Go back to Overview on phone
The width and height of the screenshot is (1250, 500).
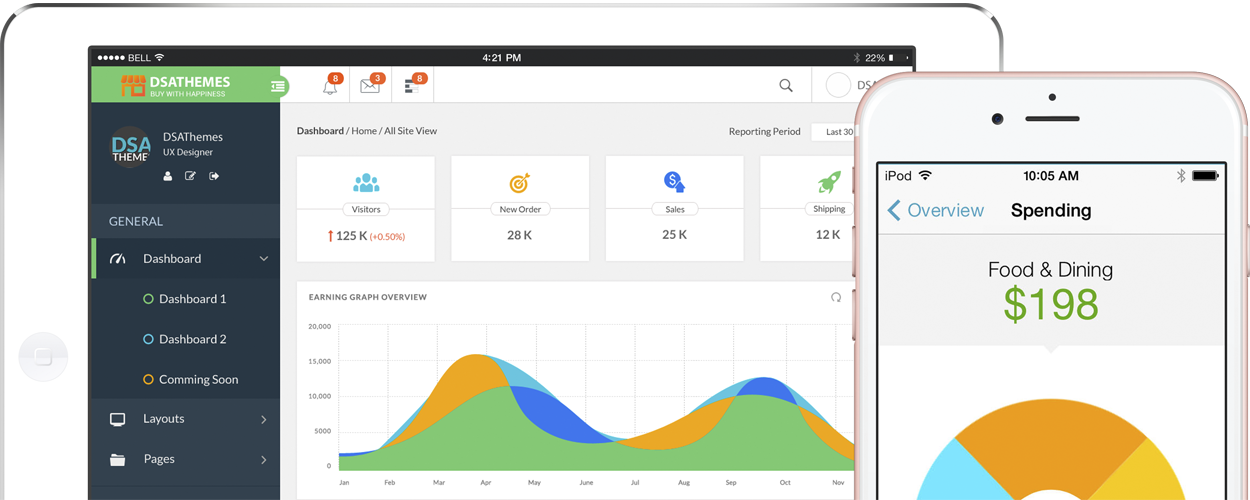tap(936, 210)
